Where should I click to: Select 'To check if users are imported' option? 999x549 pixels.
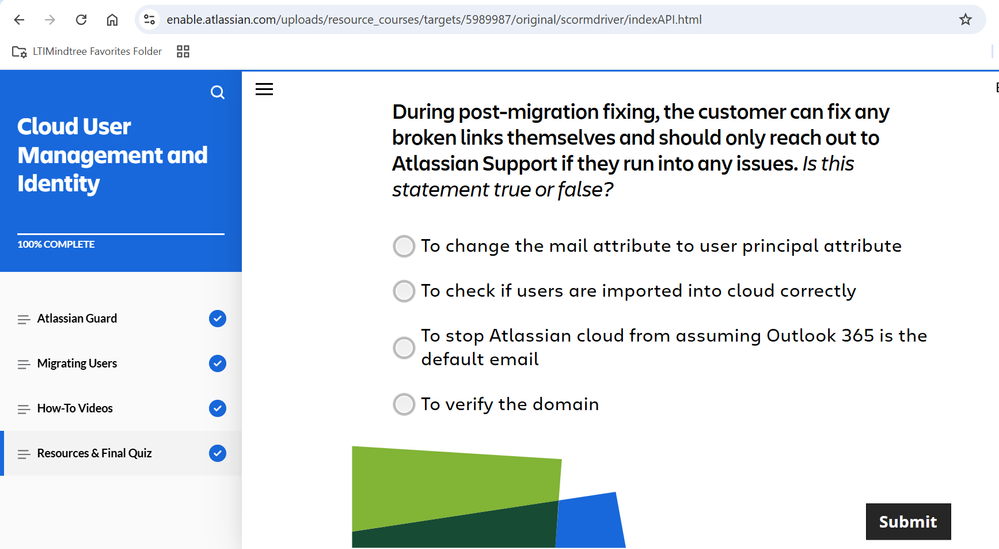[404, 291]
